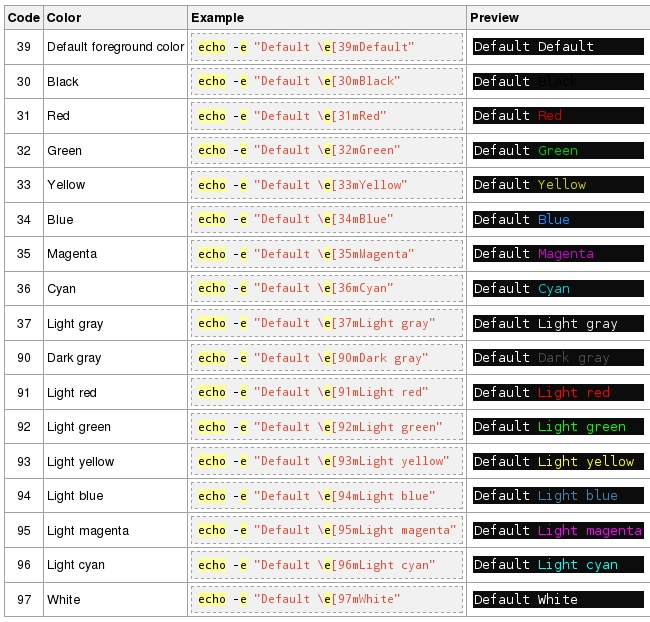
Task: Select code cell 93
Action: click(24, 462)
